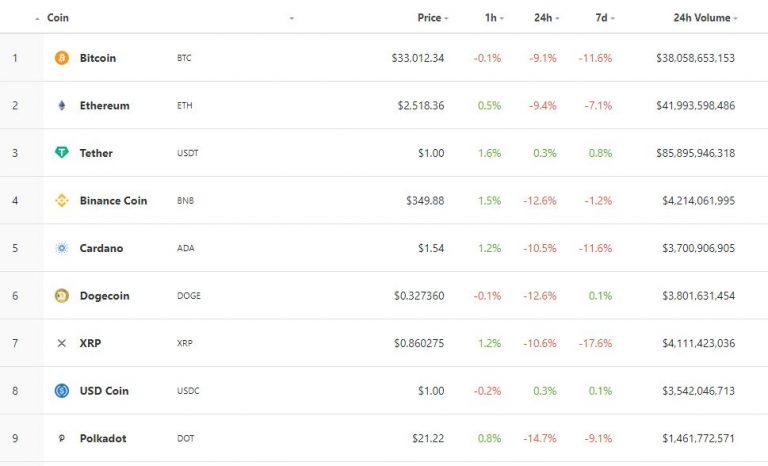Click the Polkadot logo icon
The height and width of the screenshot is (466, 768).
[x=62, y=438]
